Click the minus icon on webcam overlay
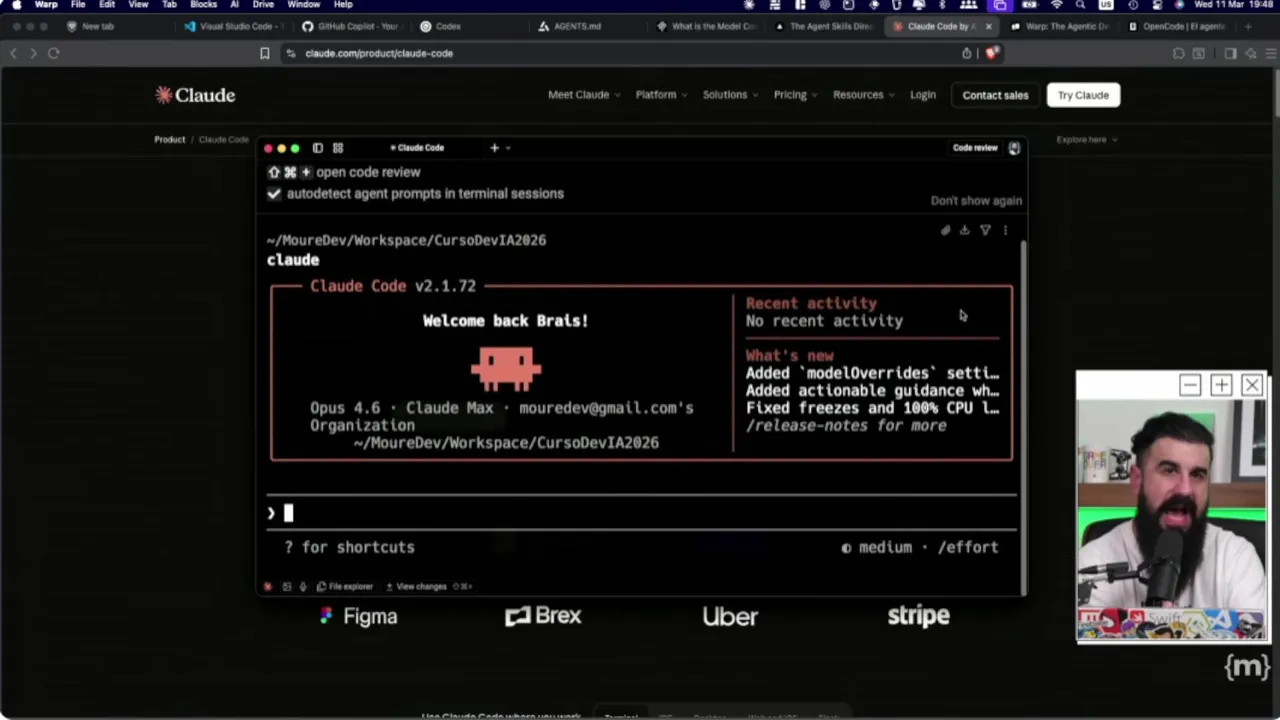1280x720 pixels. [1190, 385]
